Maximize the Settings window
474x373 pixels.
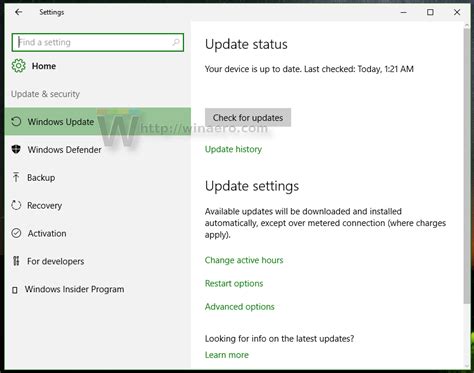click(x=430, y=12)
